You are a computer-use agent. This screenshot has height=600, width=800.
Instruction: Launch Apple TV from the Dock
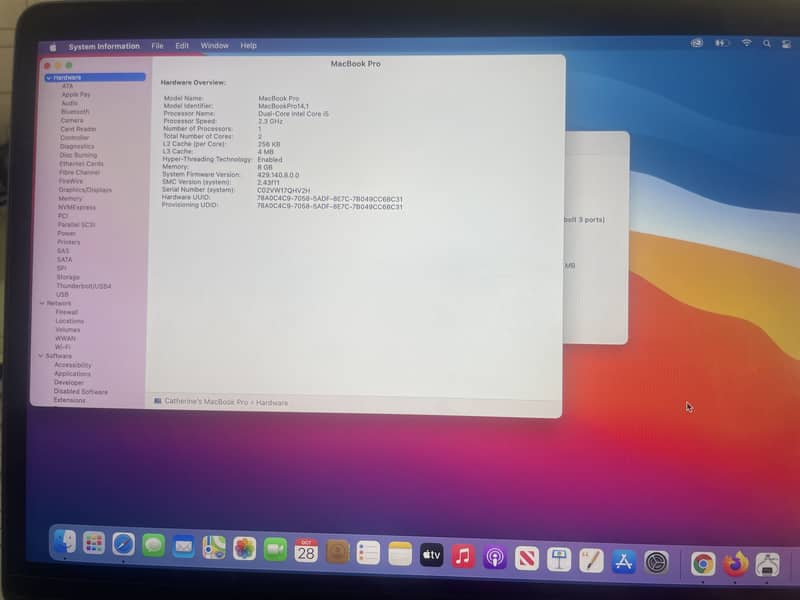click(432, 555)
